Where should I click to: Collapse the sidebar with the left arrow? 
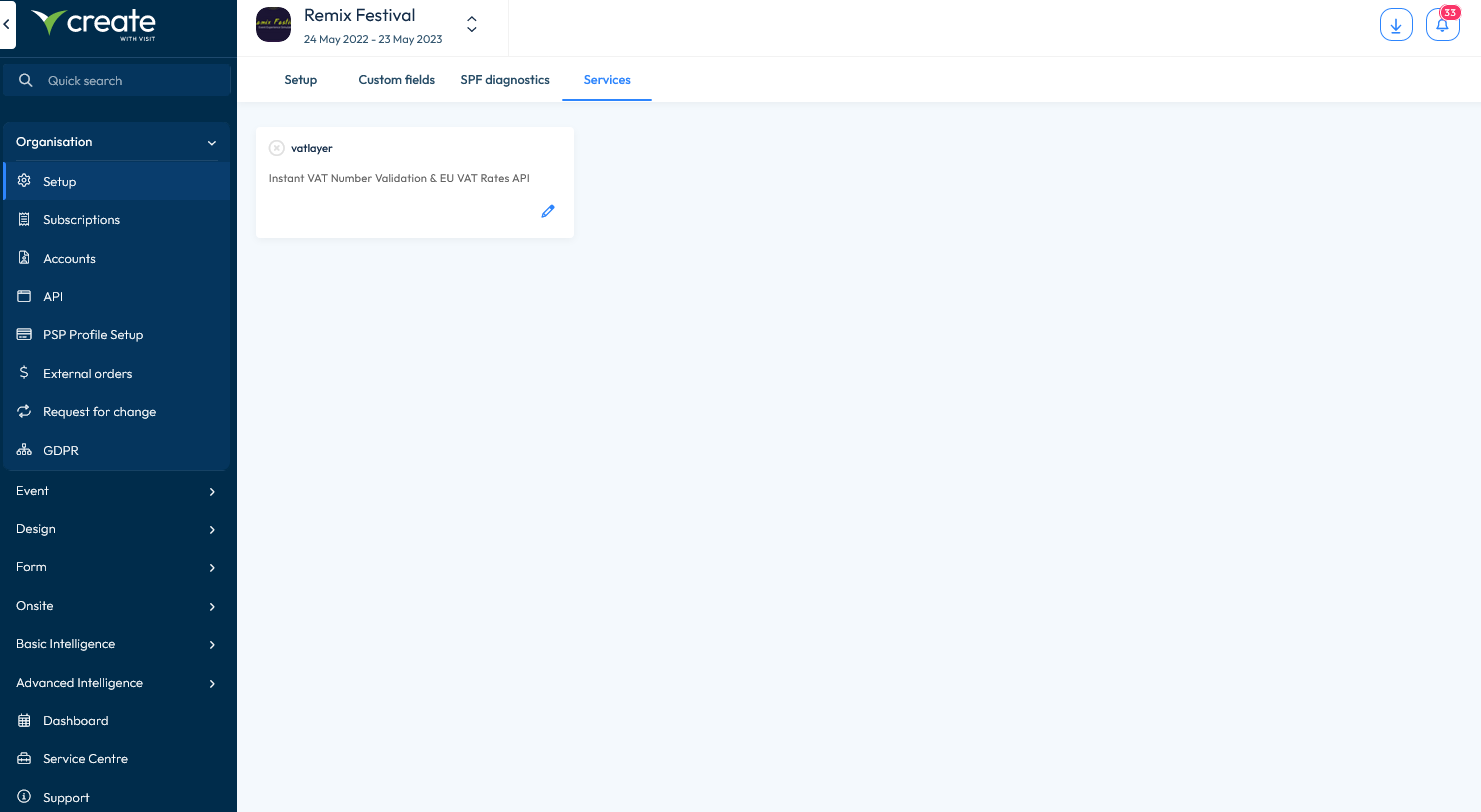click(7, 23)
